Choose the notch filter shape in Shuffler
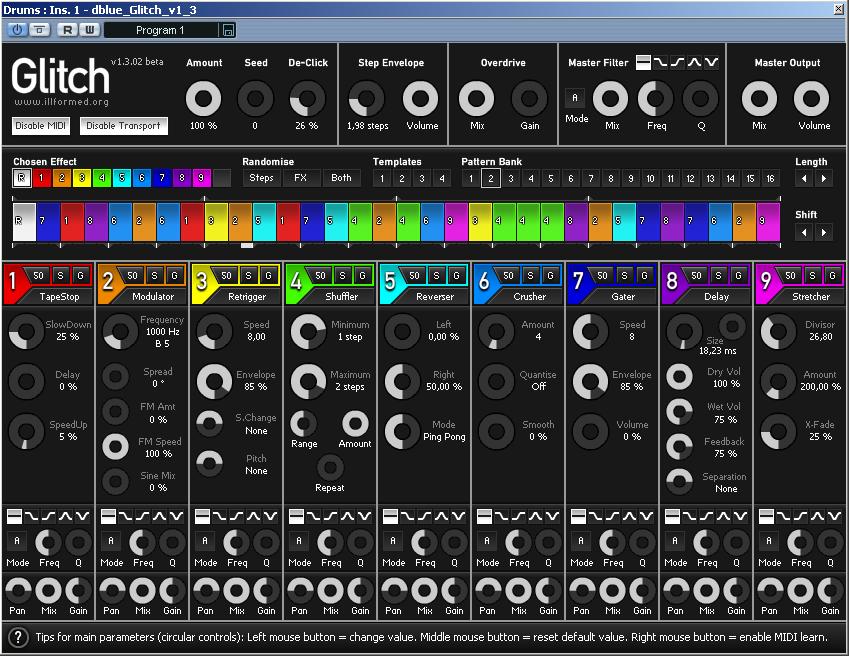This screenshot has width=849, height=656. [364, 516]
